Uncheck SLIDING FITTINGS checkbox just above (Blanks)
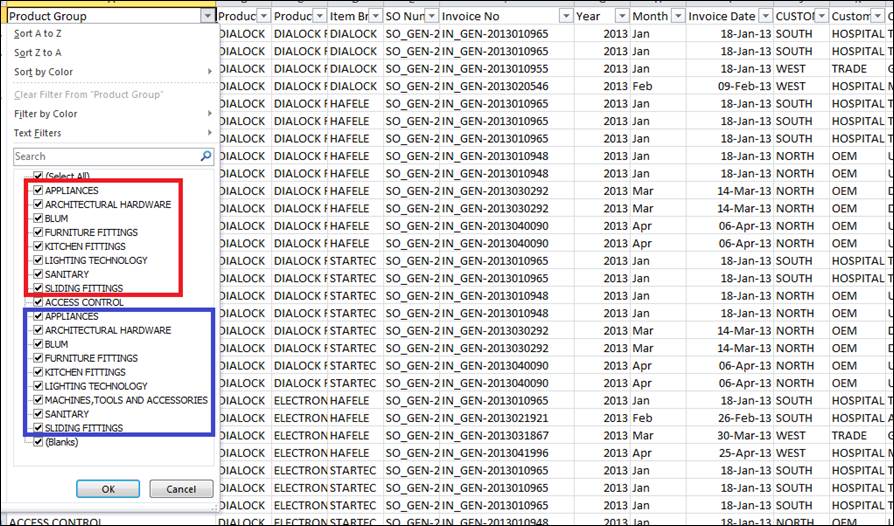The height and width of the screenshot is (526, 894). click(38, 427)
